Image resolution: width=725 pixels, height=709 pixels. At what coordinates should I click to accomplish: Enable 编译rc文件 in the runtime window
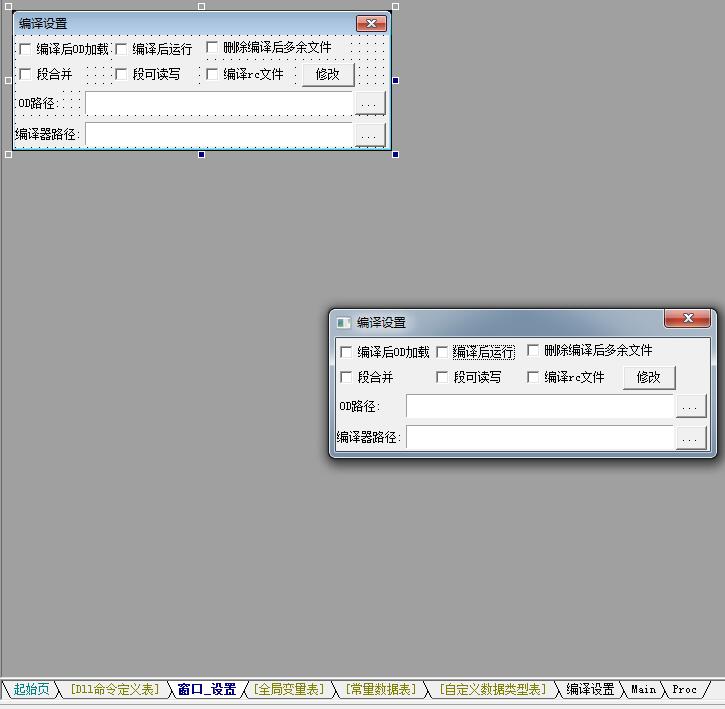[x=533, y=377]
